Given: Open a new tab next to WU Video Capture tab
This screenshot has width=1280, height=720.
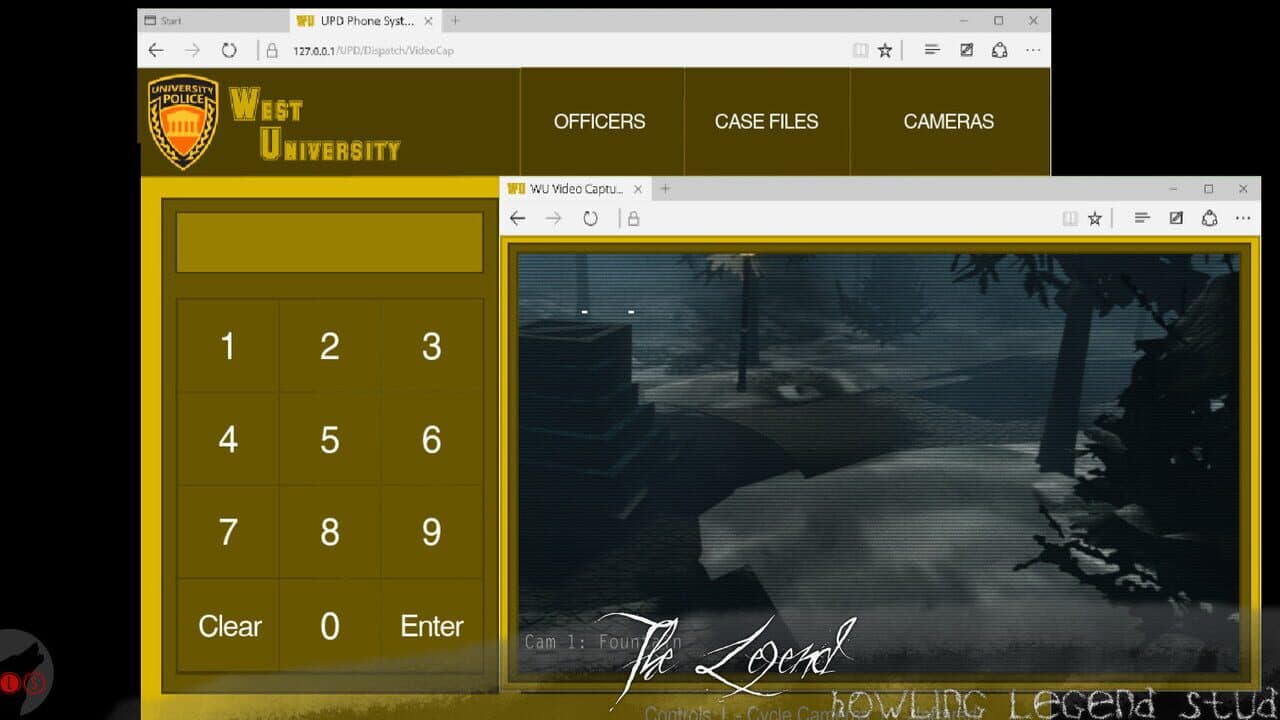Looking at the screenshot, I should click(665, 188).
